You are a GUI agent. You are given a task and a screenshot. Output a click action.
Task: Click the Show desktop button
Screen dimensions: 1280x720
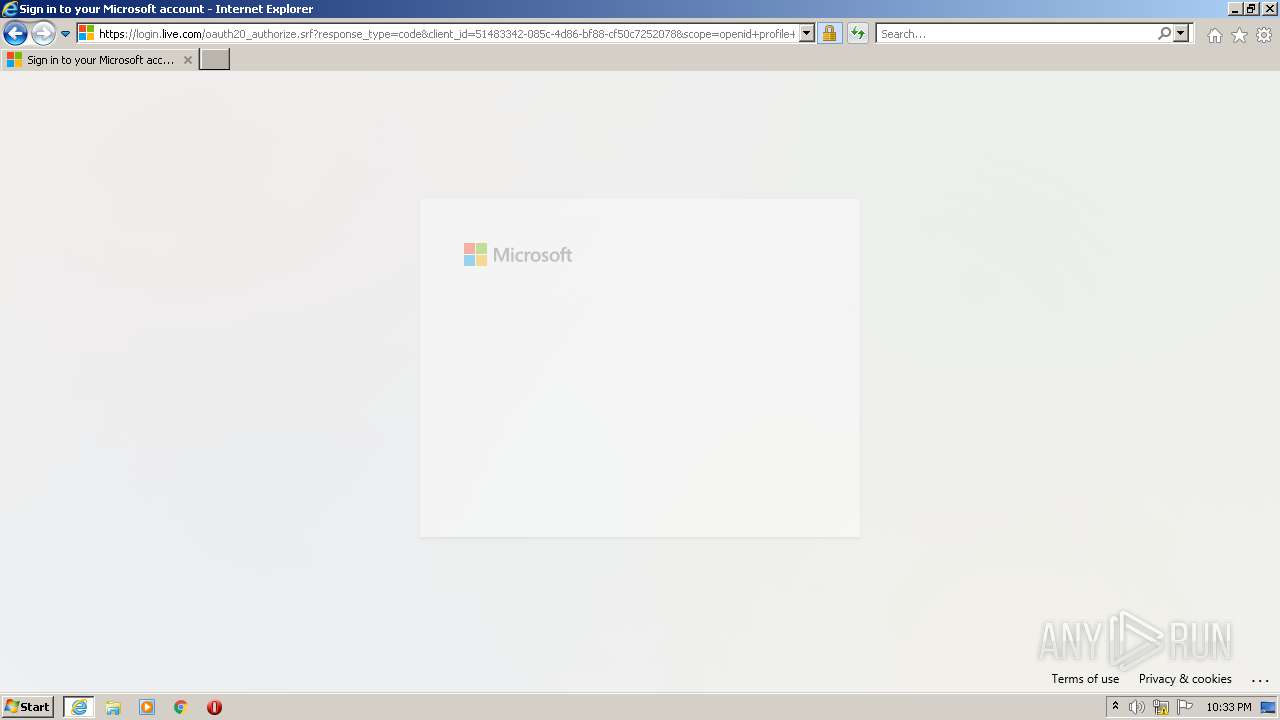[1268, 707]
